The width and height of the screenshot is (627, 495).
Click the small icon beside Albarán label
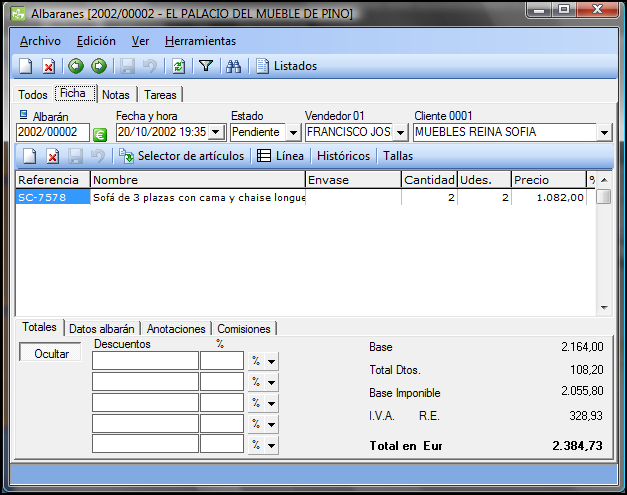tap(24, 115)
